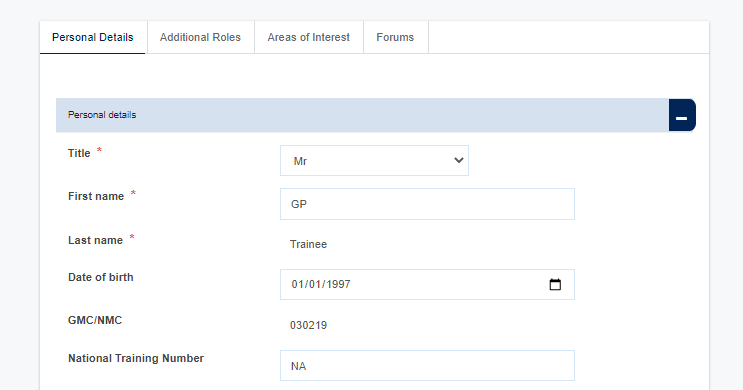The image size is (743, 390).
Task: Click the Date of birth label
Action: tap(101, 278)
